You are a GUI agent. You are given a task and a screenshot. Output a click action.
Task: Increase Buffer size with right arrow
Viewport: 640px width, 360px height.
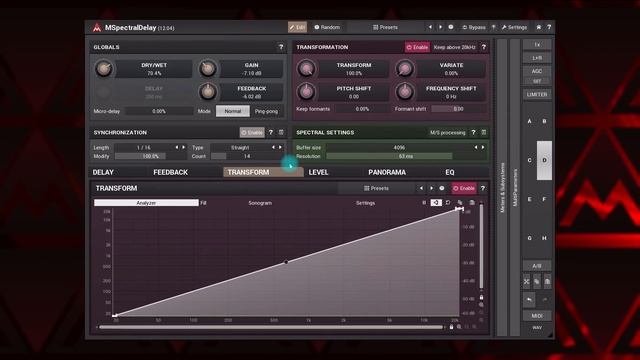(483, 147)
